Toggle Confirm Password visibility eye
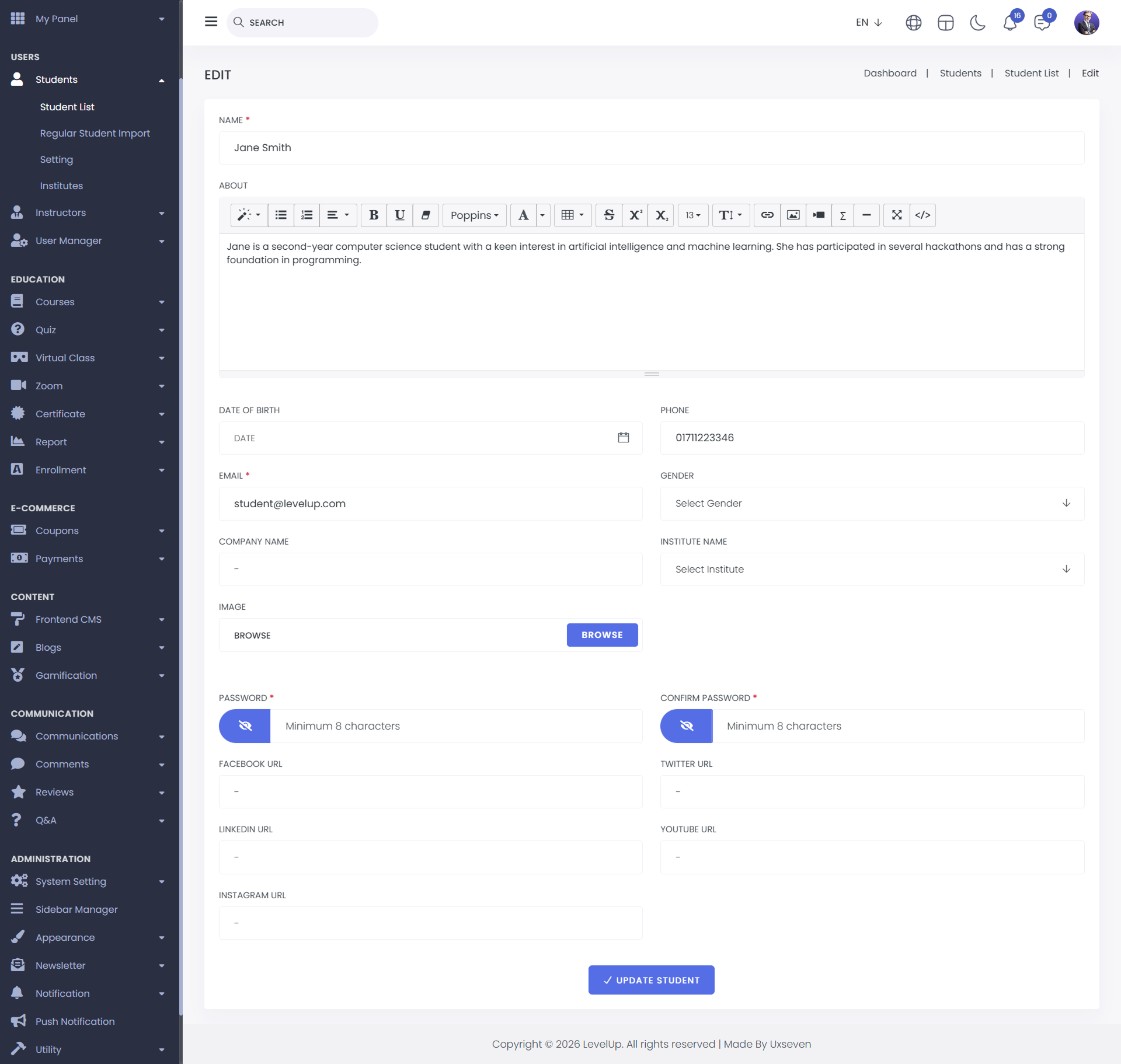The width and height of the screenshot is (1121, 1064). (x=686, y=726)
